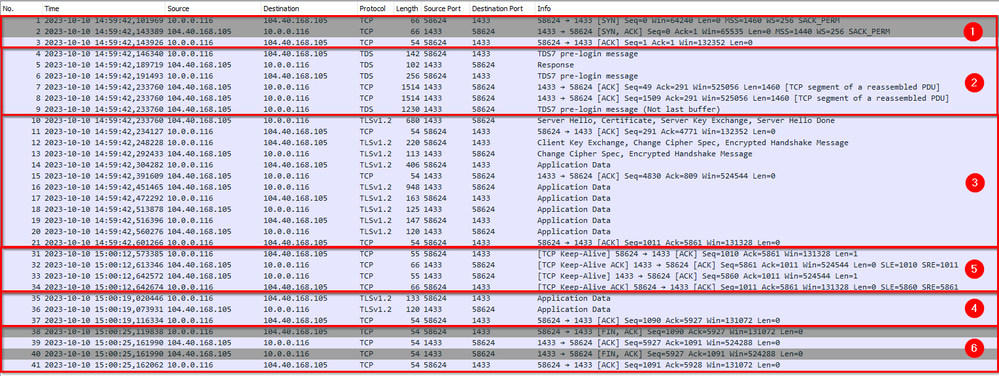
Task: Select packet 10, Server Hello, Certificate
Action: click(x=500, y=120)
